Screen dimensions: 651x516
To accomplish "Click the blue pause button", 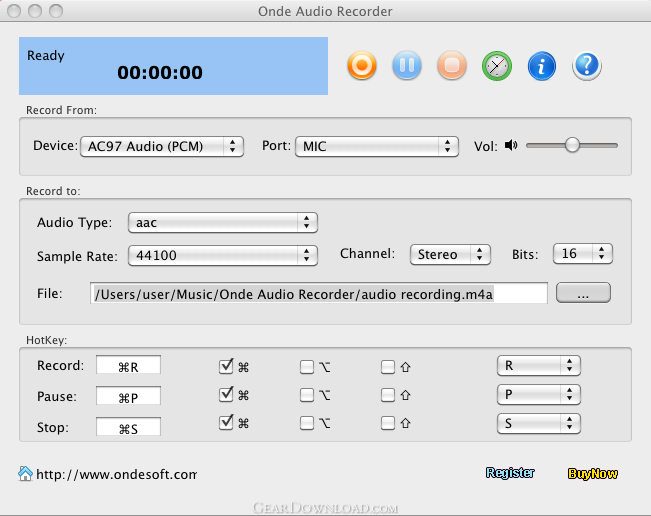I will pos(407,66).
